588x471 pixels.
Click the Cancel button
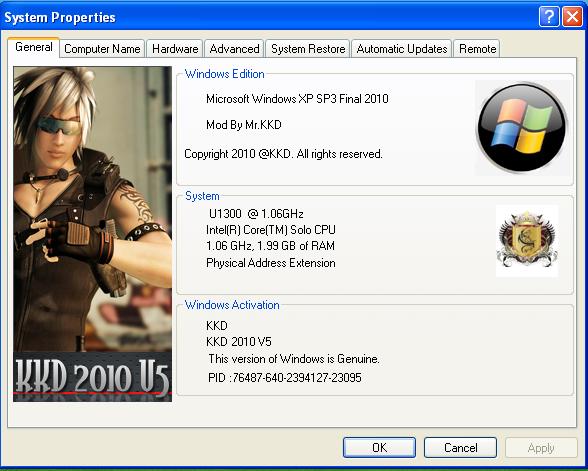click(460, 447)
